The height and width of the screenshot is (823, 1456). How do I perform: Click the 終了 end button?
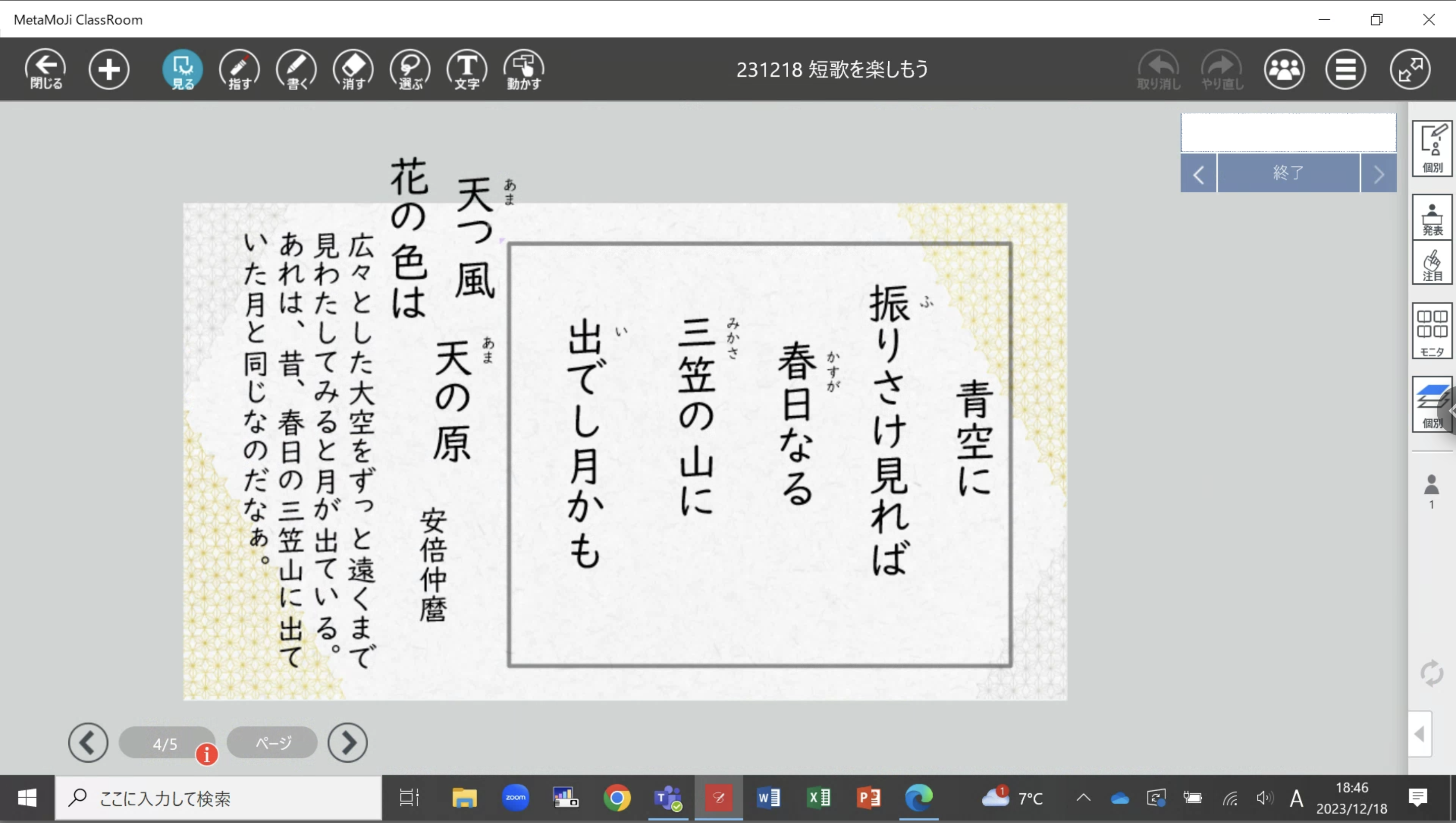click(x=1288, y=173)
